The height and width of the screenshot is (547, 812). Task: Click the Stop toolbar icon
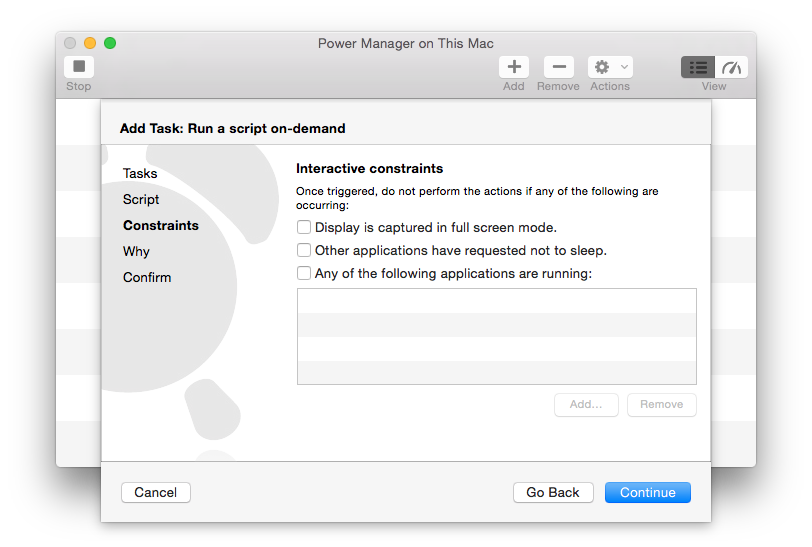coord(79,67)
